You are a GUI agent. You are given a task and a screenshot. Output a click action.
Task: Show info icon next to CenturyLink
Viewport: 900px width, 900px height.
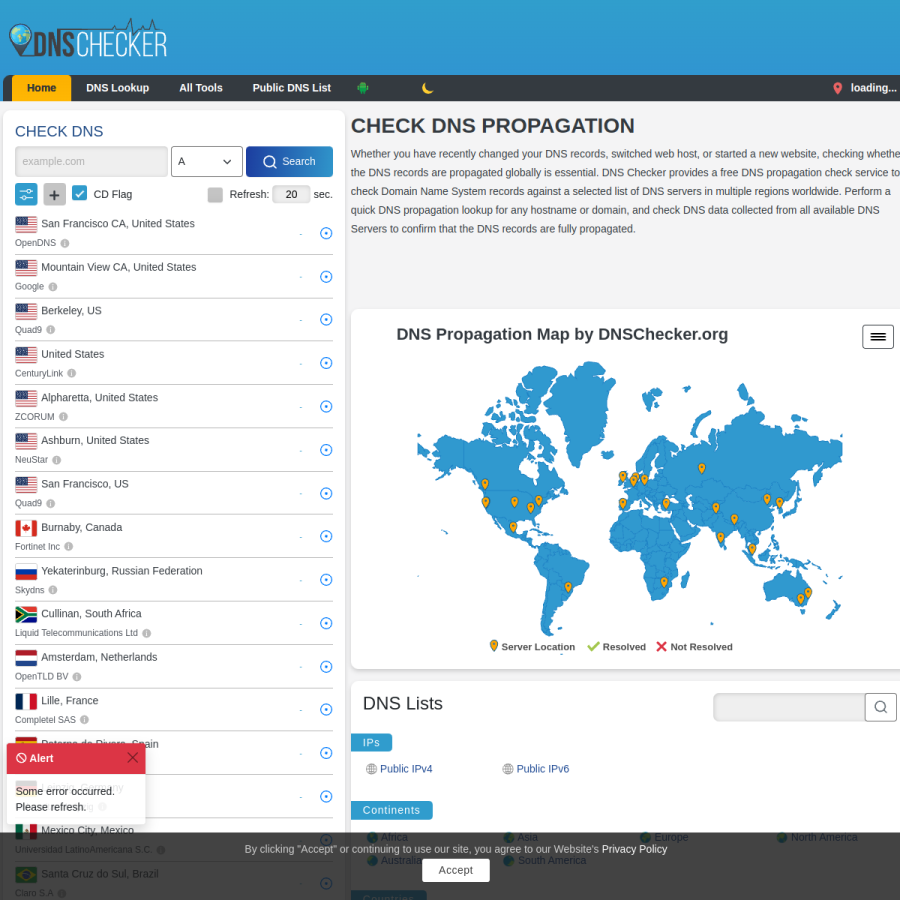(72, 373)
